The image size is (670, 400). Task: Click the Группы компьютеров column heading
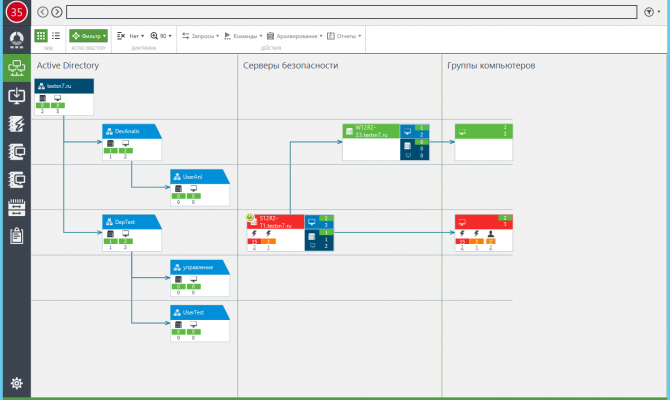pos(491,65)
